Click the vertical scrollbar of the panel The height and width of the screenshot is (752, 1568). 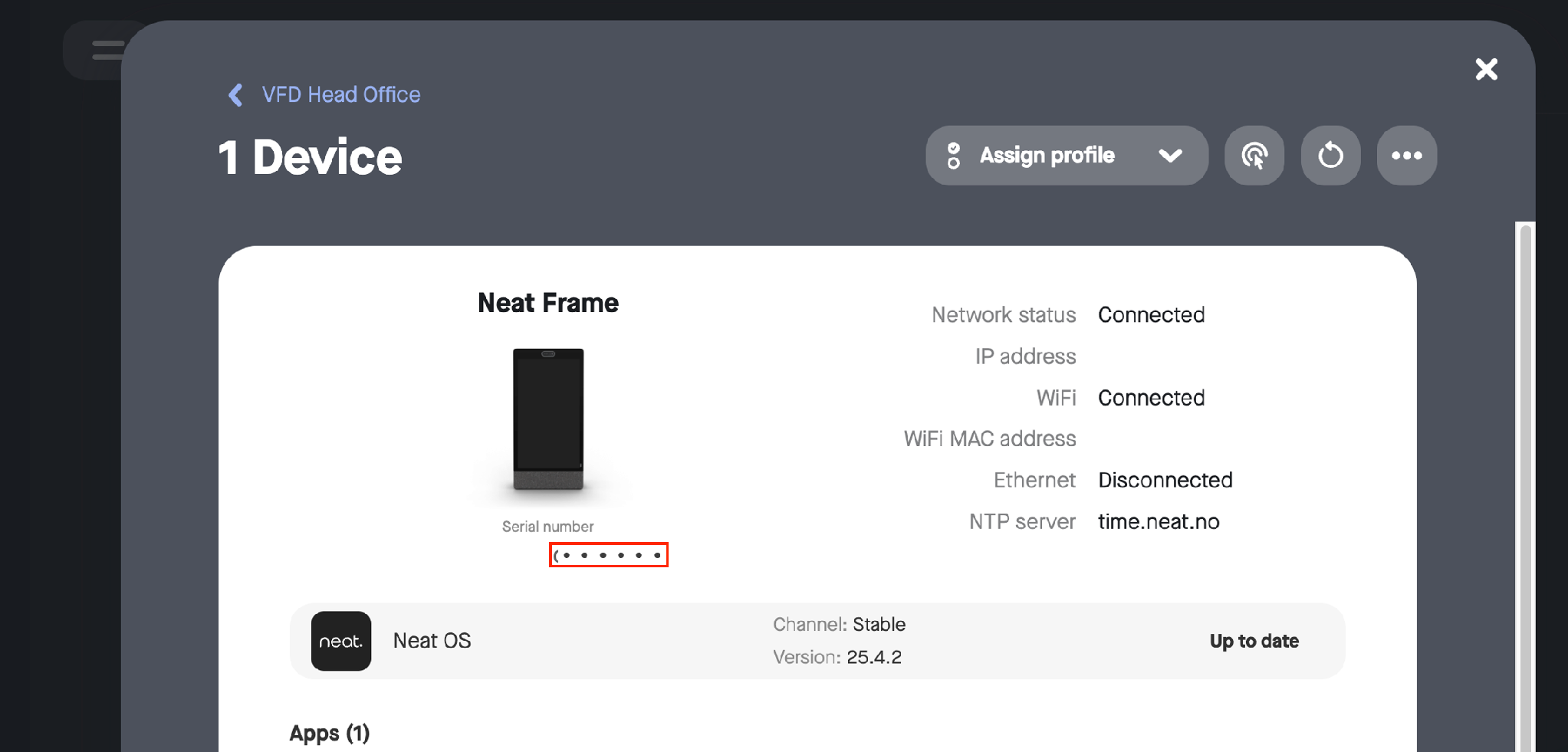click(1526, 486)
